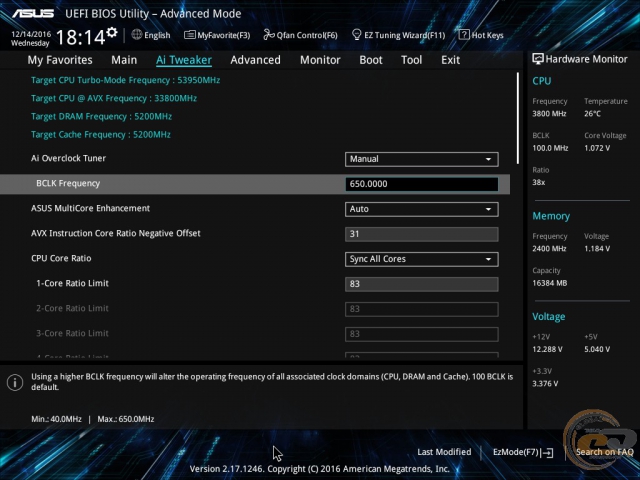Click Search on FAQ link

click(604, 452)
